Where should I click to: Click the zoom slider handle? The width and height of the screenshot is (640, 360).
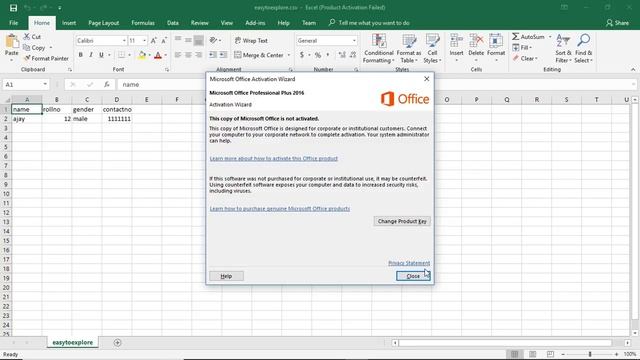pos(590,354)
